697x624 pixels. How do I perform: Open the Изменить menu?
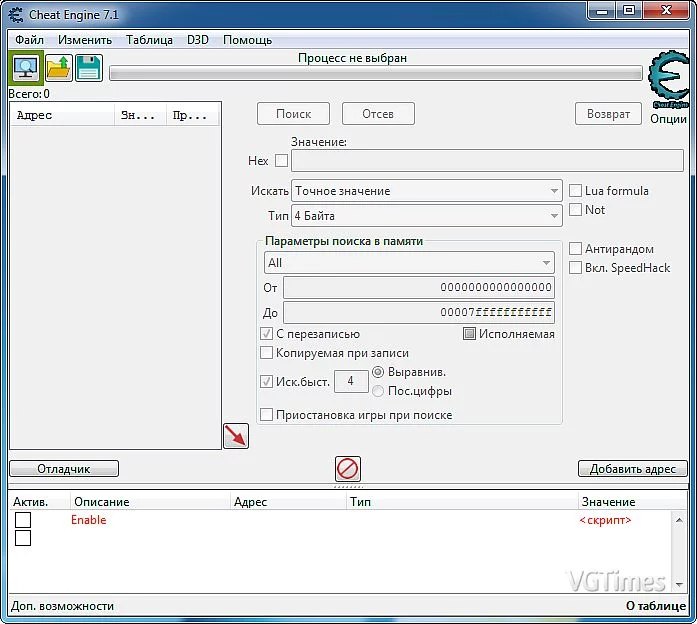pyautogui.click(x=85, y=40)
